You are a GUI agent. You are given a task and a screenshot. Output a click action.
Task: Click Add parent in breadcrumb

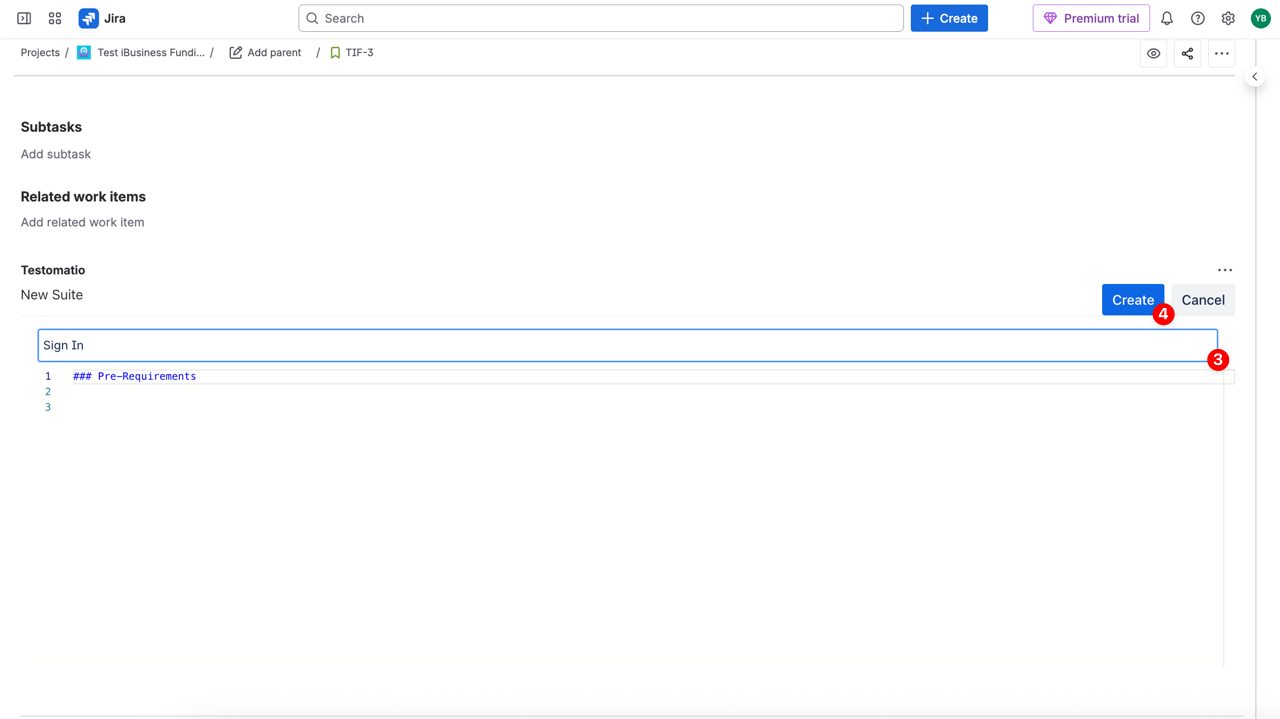coord(273,53)
